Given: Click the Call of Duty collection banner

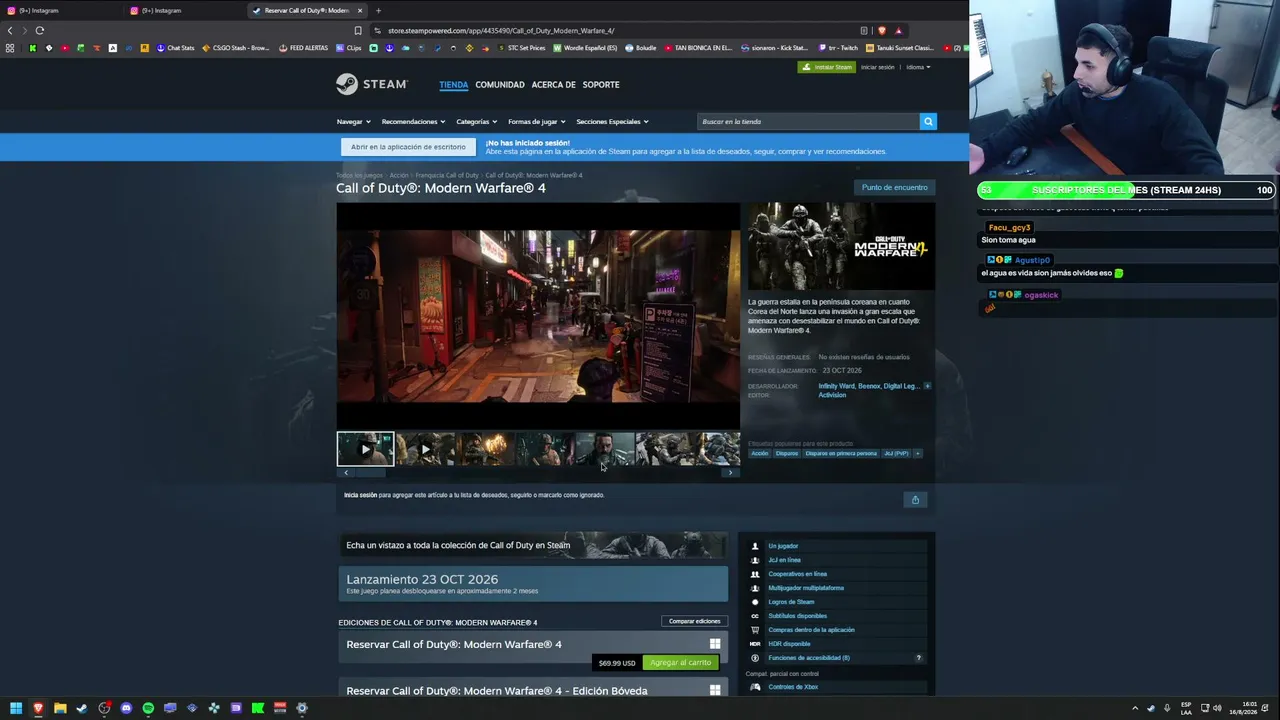Looking at the screenshot, I should (x=534, y=545).
